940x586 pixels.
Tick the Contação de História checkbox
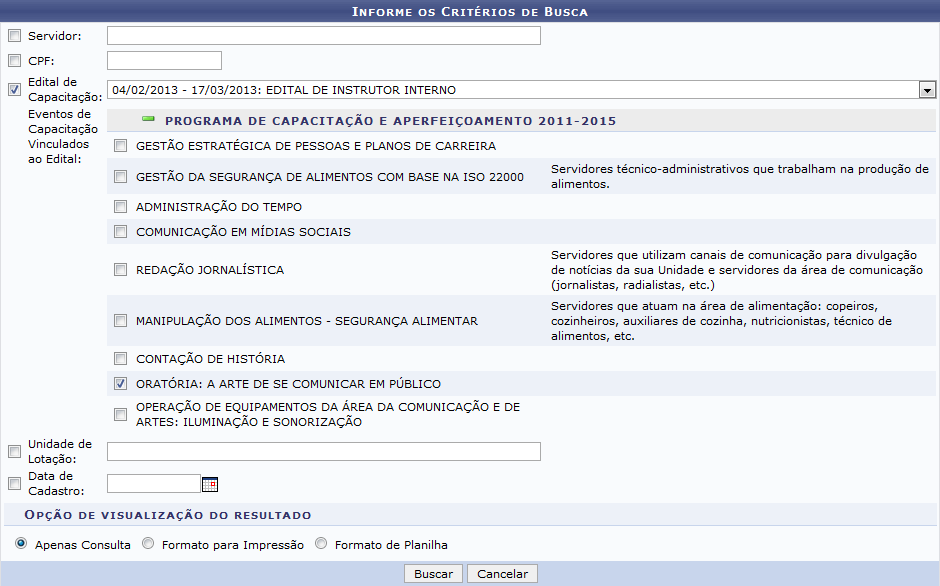point(120,359)
